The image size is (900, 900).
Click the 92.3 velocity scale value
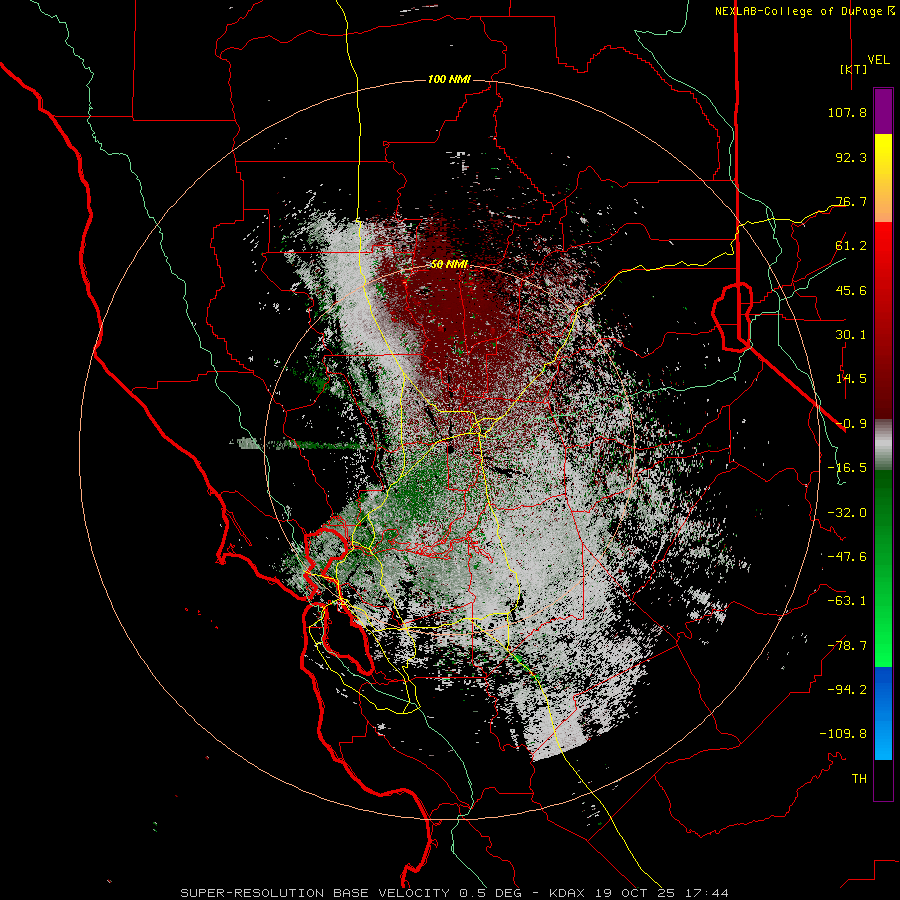(x=851, y=157)
